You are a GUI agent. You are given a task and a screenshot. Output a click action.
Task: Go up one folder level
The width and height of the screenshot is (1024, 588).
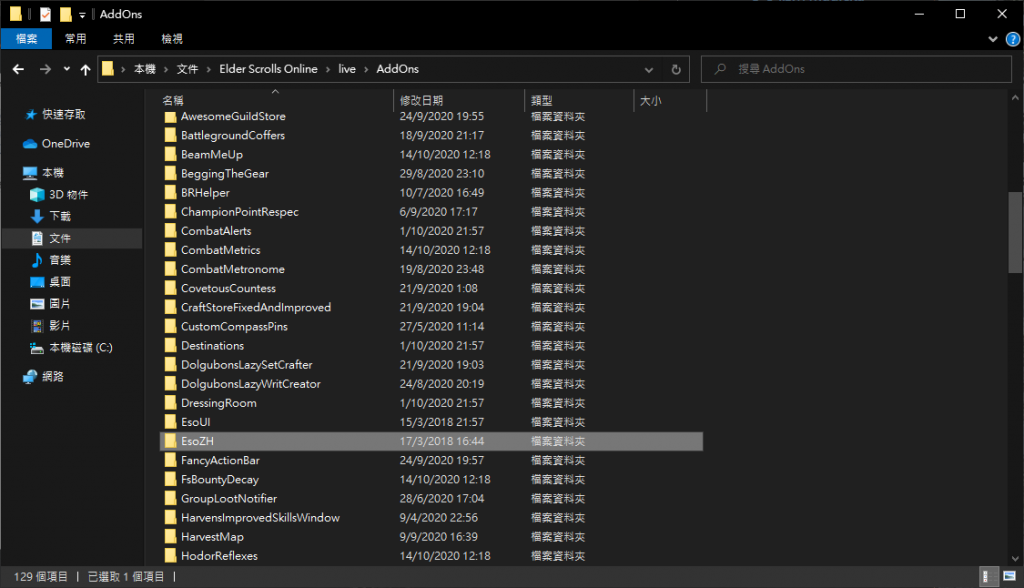click(86, 69)
